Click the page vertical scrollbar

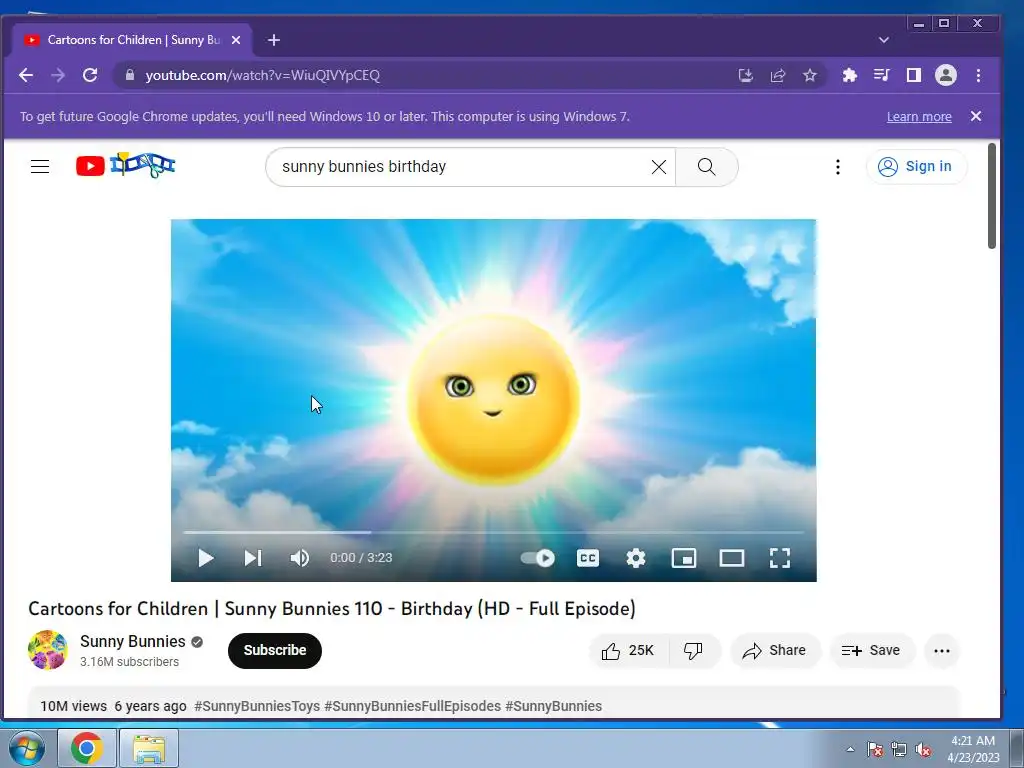(x=992, y=196)
